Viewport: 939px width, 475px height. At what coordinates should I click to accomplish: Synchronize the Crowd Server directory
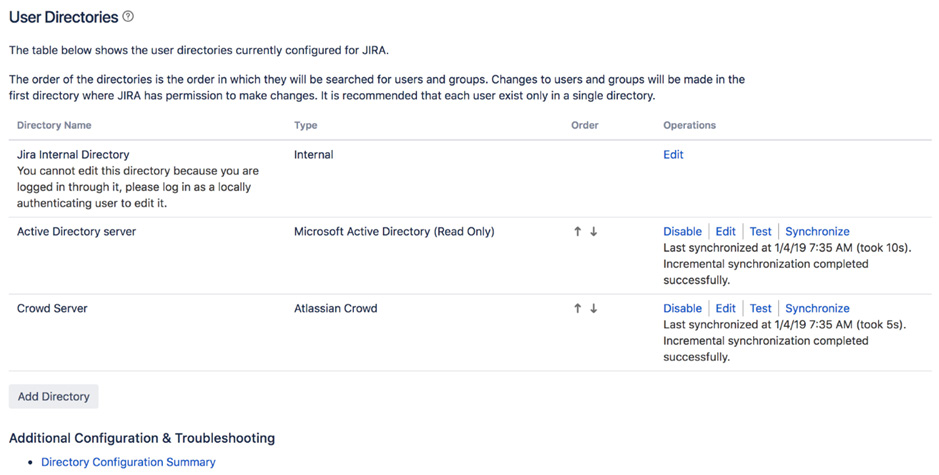(x=817, y=308)
